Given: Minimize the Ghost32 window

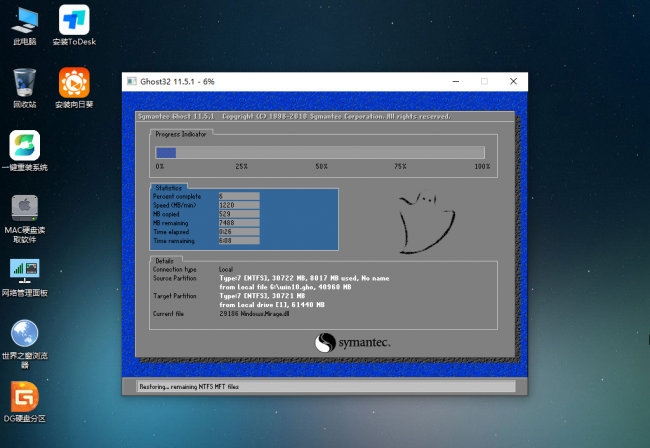Looking at the screenshot, I should [x=456, y=81].
